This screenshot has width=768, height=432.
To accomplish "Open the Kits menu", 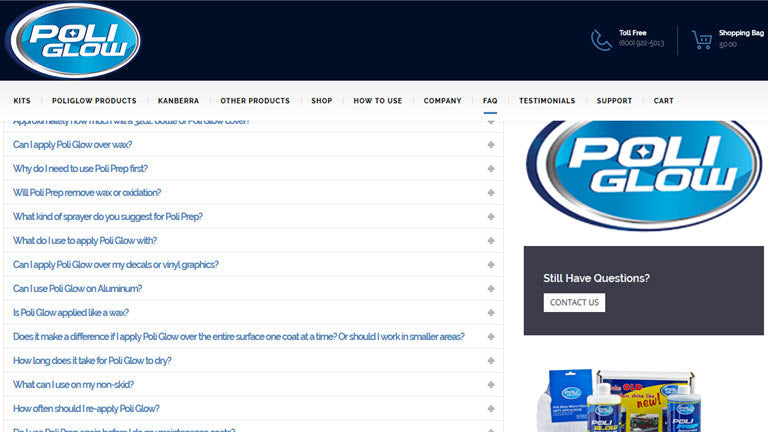I will click(22, 100).
